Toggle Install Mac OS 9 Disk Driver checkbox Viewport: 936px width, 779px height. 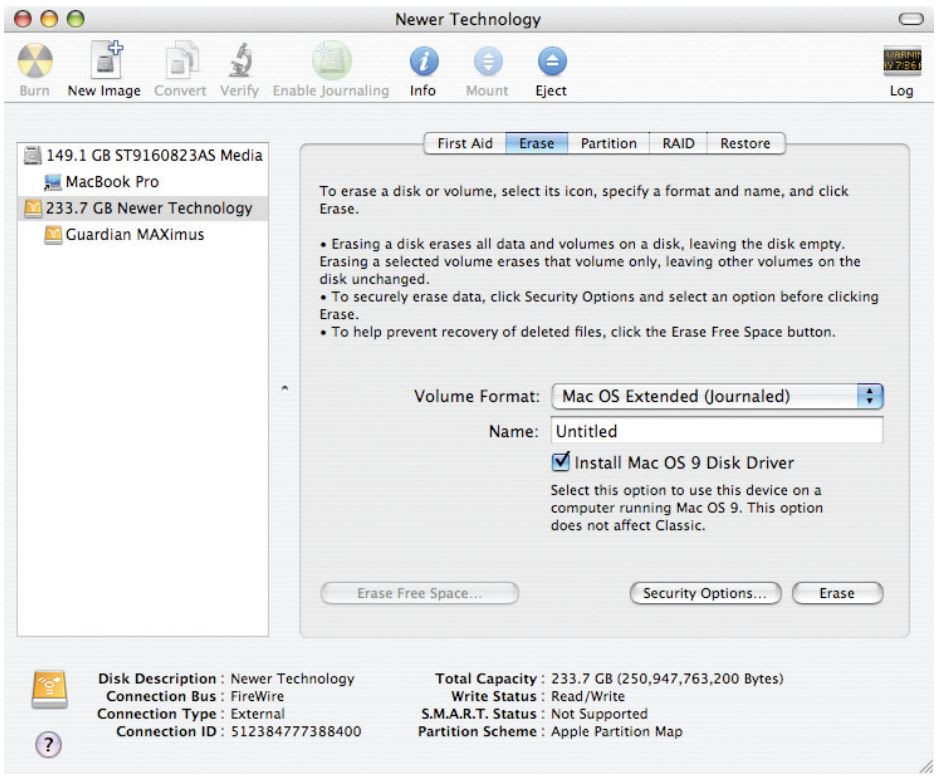tap(560, 462)
